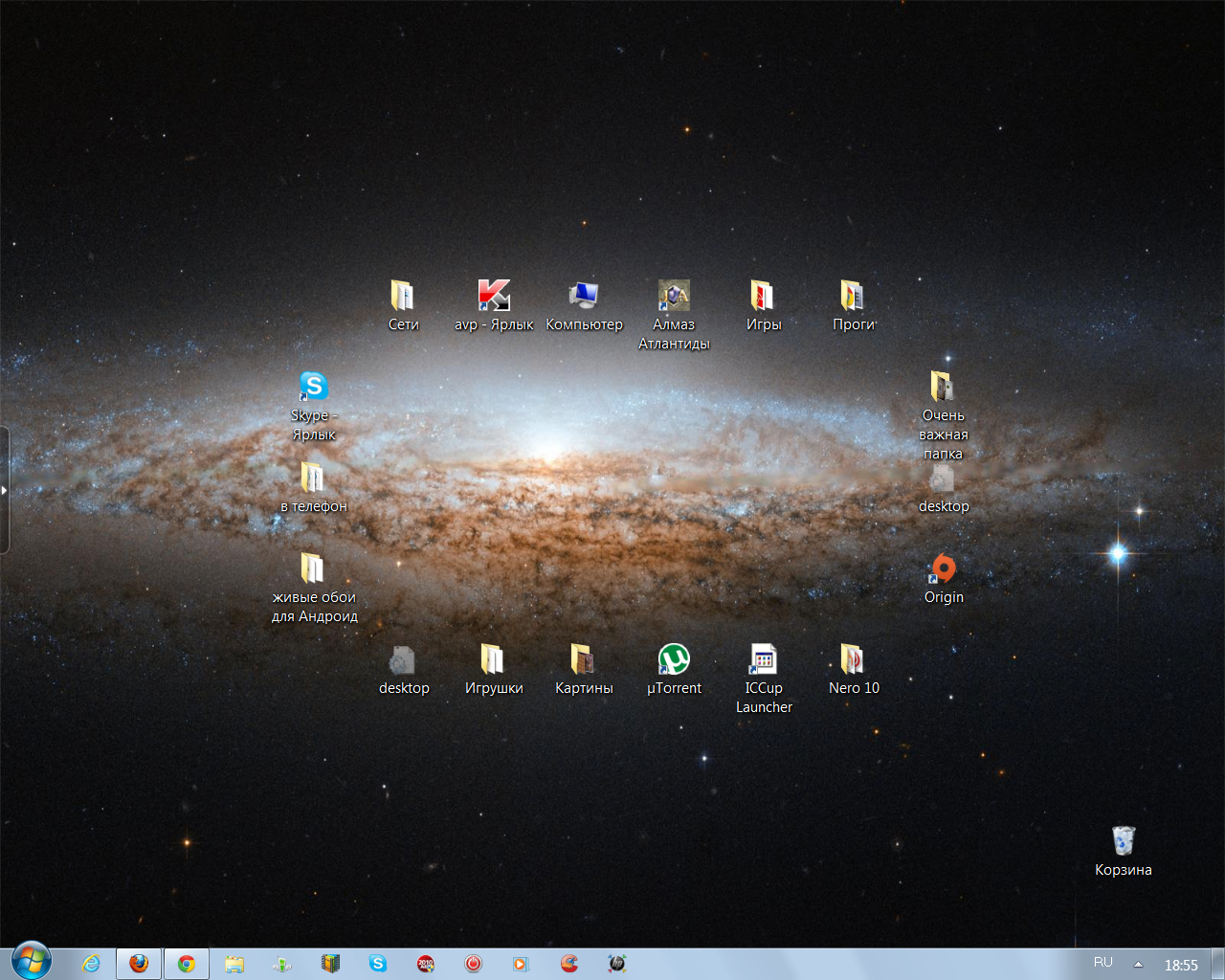1225x980 pixels.
Task: Open the µTorrent desktop icon
Action: click(674, 659)
